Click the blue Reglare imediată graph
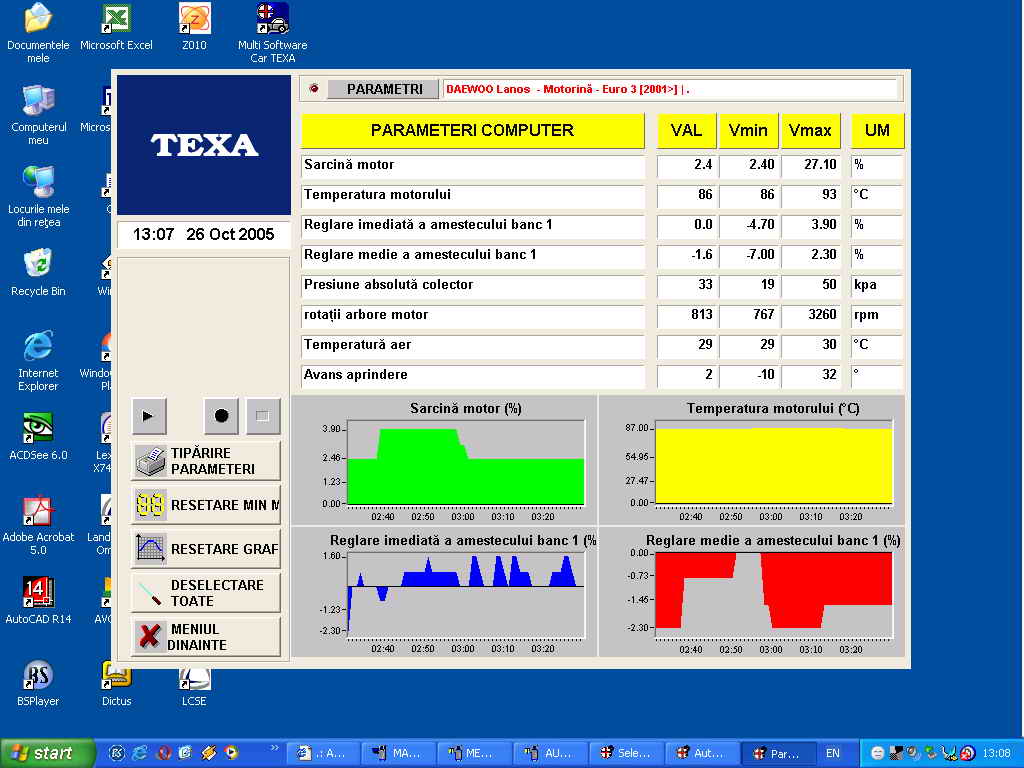Viewport: 1024px width, 768px height. click(466, 594)
